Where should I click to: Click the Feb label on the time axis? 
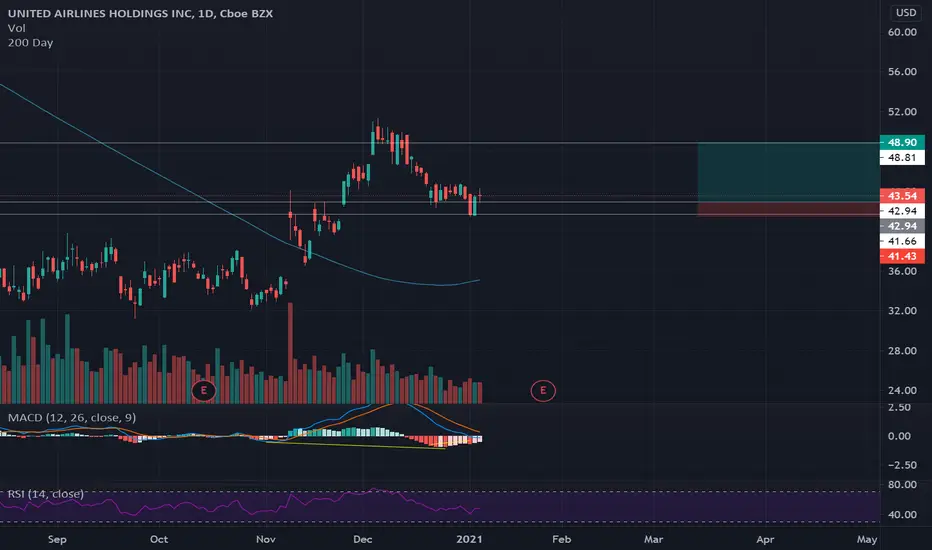pyautogui.click(x=562, y=539)
